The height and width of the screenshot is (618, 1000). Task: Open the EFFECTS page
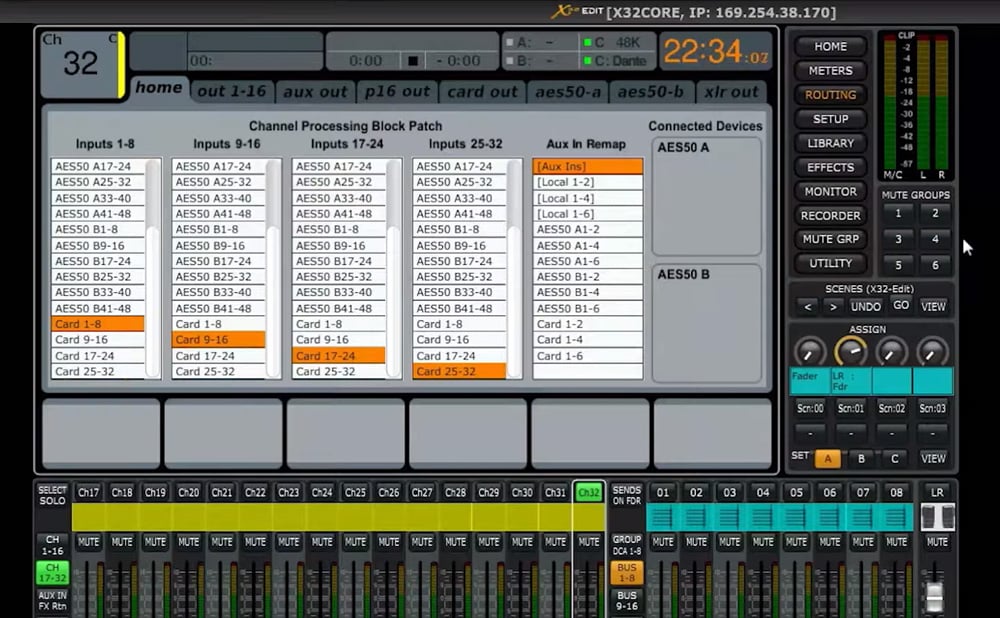click(x=830, y=167)
